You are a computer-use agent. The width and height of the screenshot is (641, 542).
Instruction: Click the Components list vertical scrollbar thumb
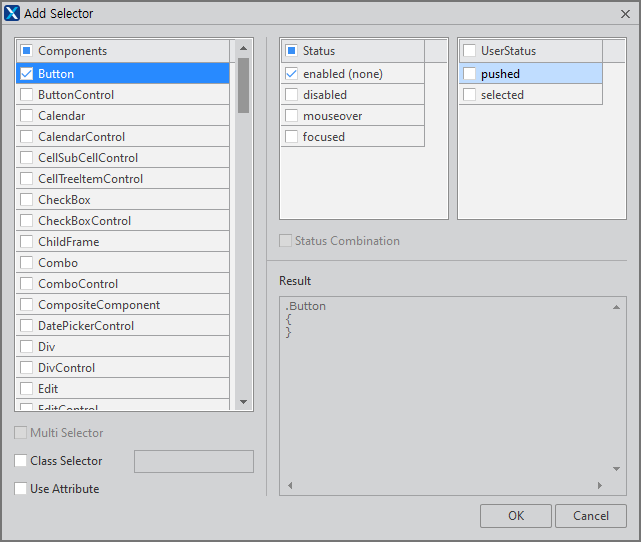pos(243,85)
